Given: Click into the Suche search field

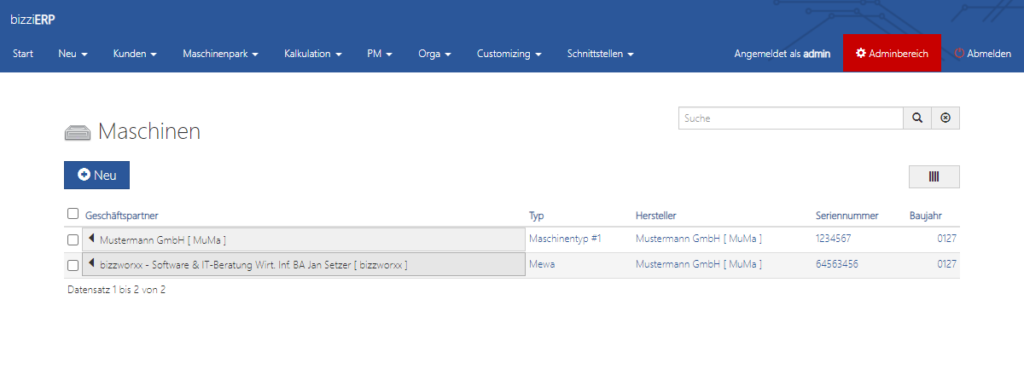Looking at the screenshot, I should (791, 118).
